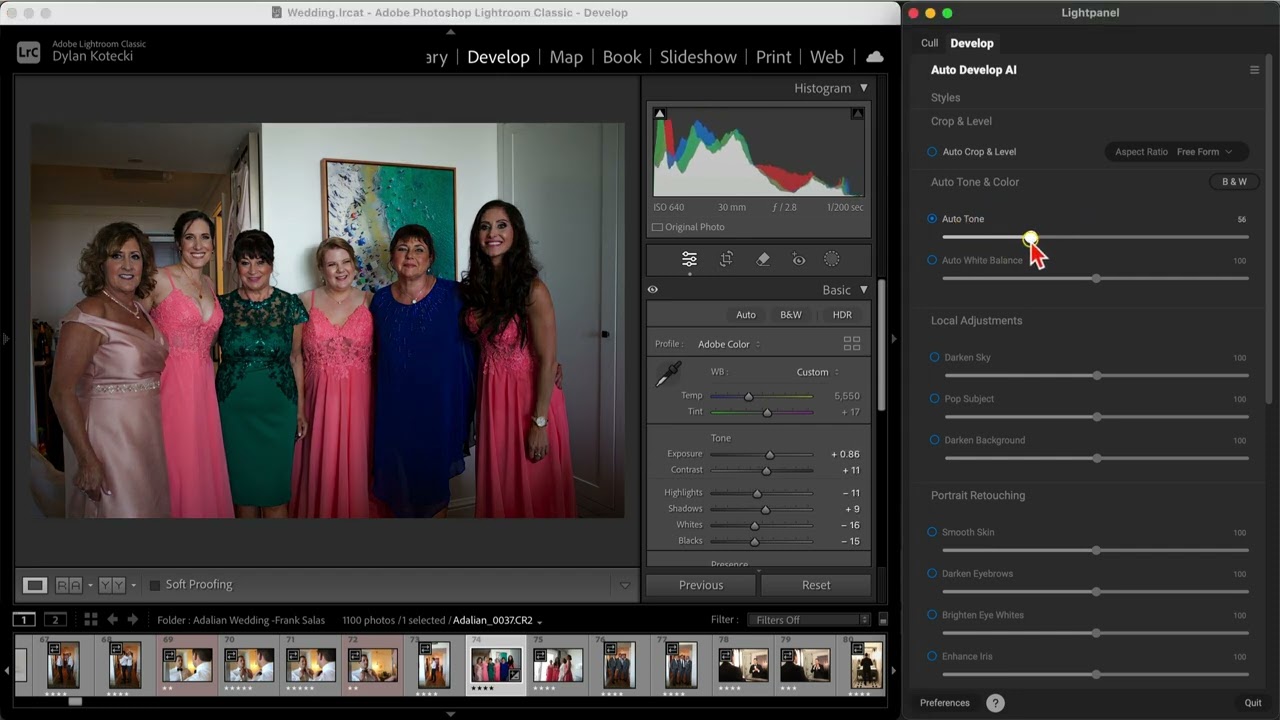Switch to the Web module
This screenshot has height=720, width=1280.
click(x=826, y=57)
